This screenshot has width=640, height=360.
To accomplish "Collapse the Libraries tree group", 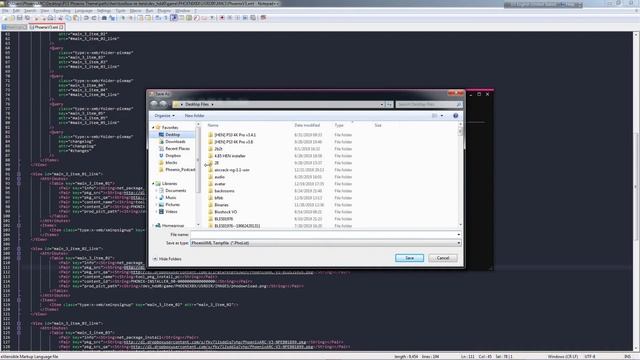I will (x=153, y=184).
